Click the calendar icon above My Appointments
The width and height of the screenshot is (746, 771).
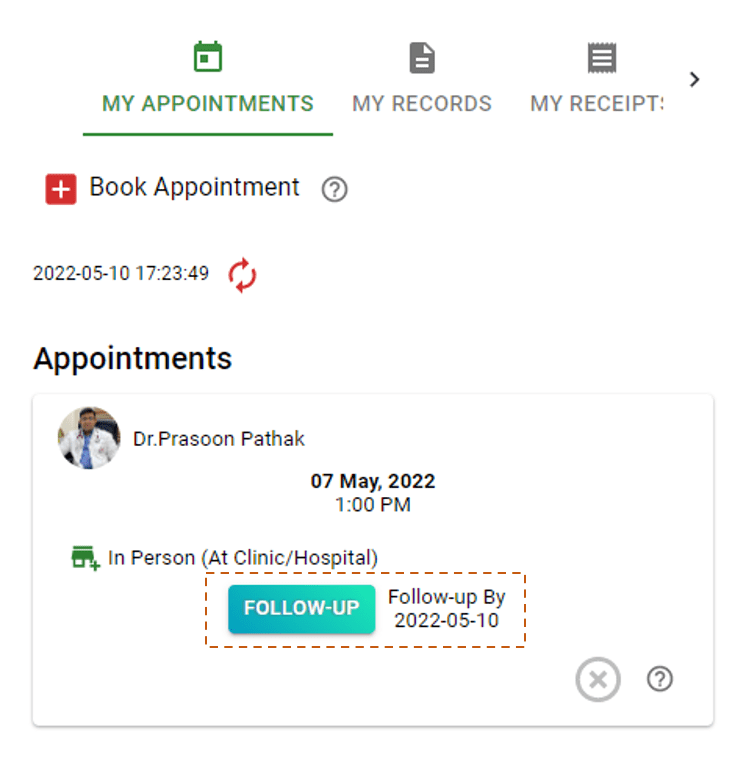pos(208,57)
